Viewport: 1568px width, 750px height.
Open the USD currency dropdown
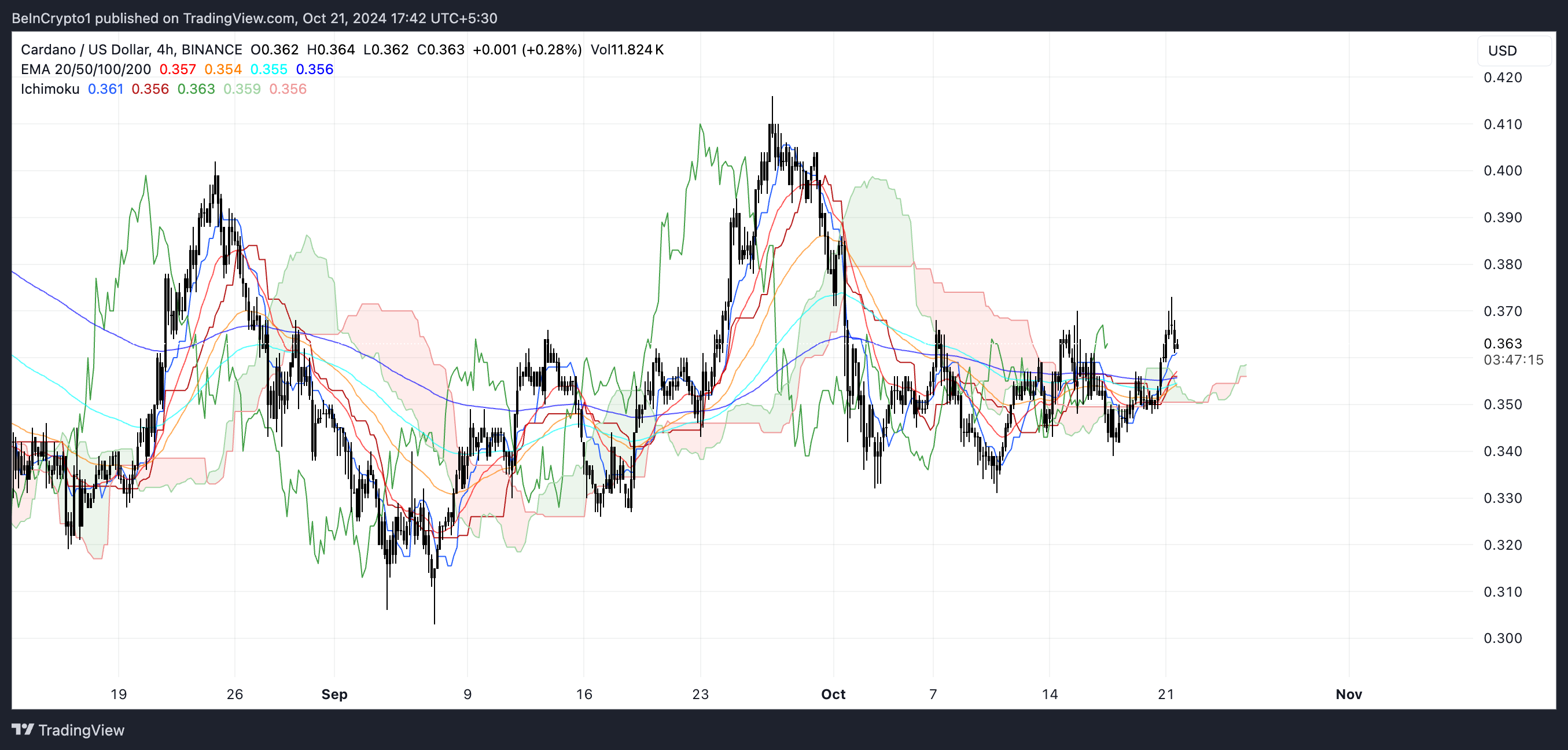1513,50
